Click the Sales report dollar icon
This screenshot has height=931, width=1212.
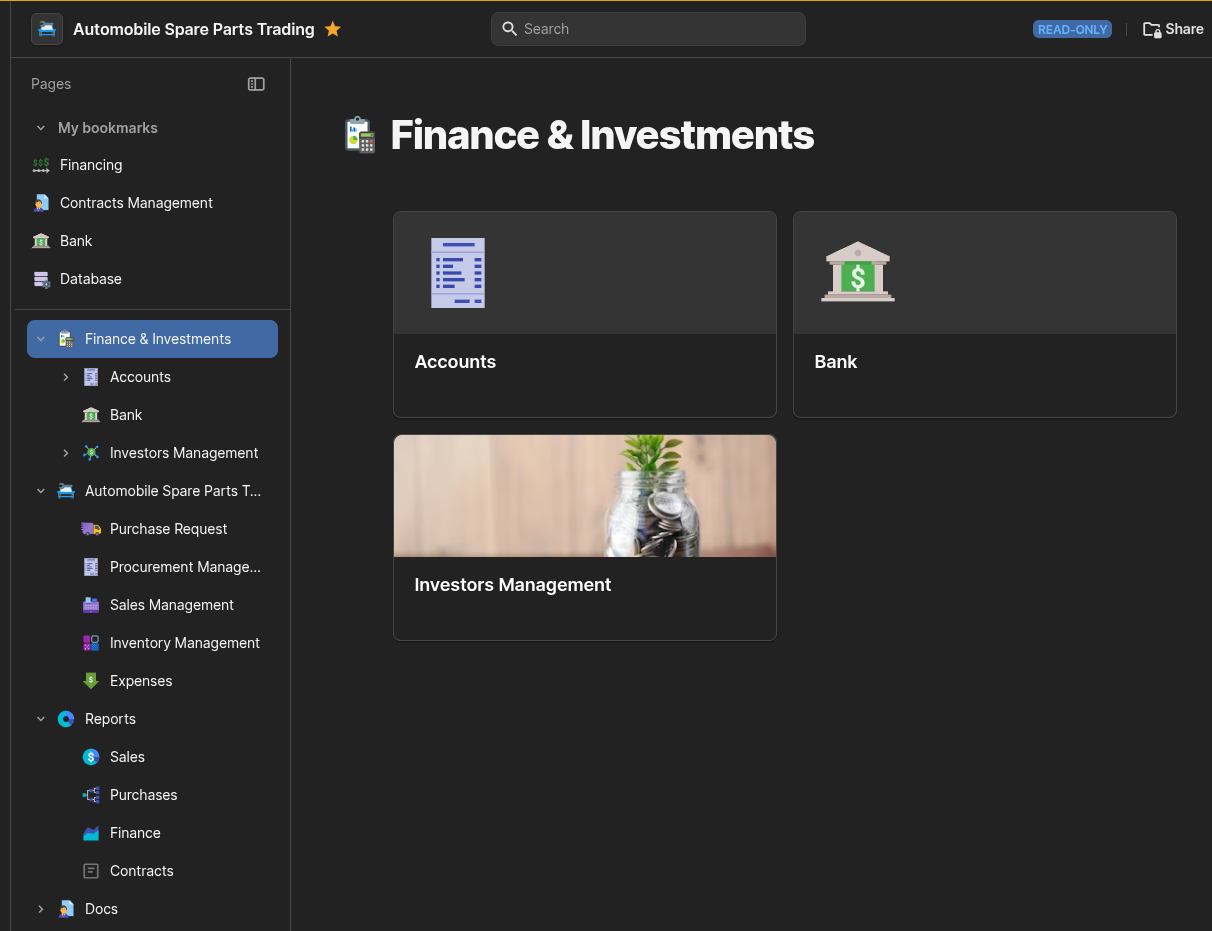(91, 757)
